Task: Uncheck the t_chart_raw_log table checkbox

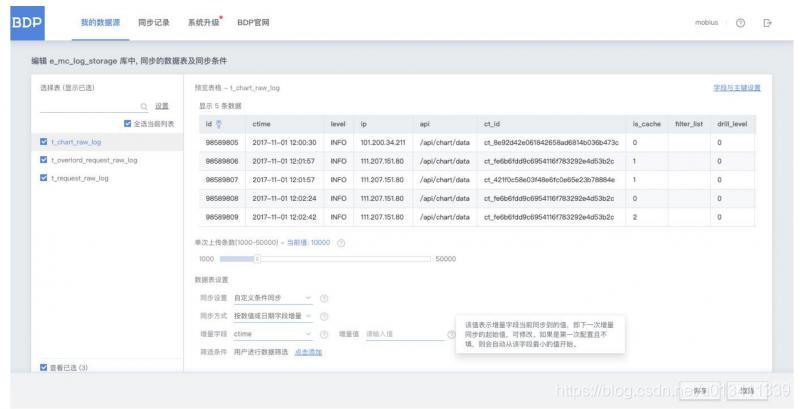Action: coord(43,142)
